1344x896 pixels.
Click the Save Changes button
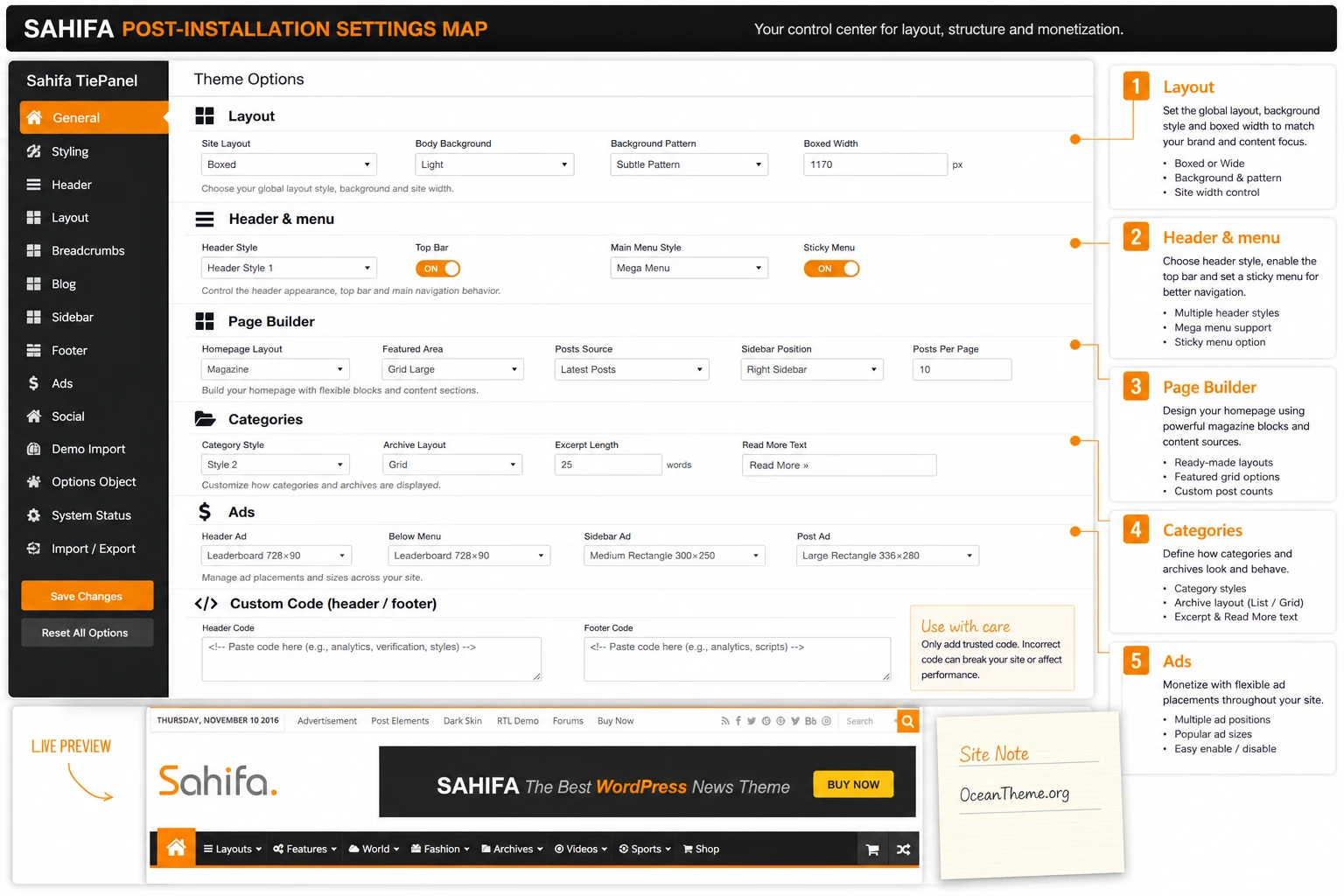pos(87,596)
